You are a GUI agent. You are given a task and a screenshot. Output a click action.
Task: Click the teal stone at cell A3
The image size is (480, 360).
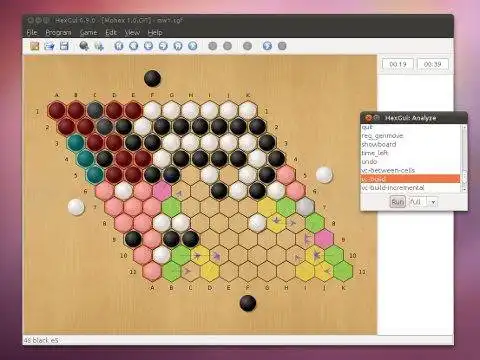[x=76, y=143]
